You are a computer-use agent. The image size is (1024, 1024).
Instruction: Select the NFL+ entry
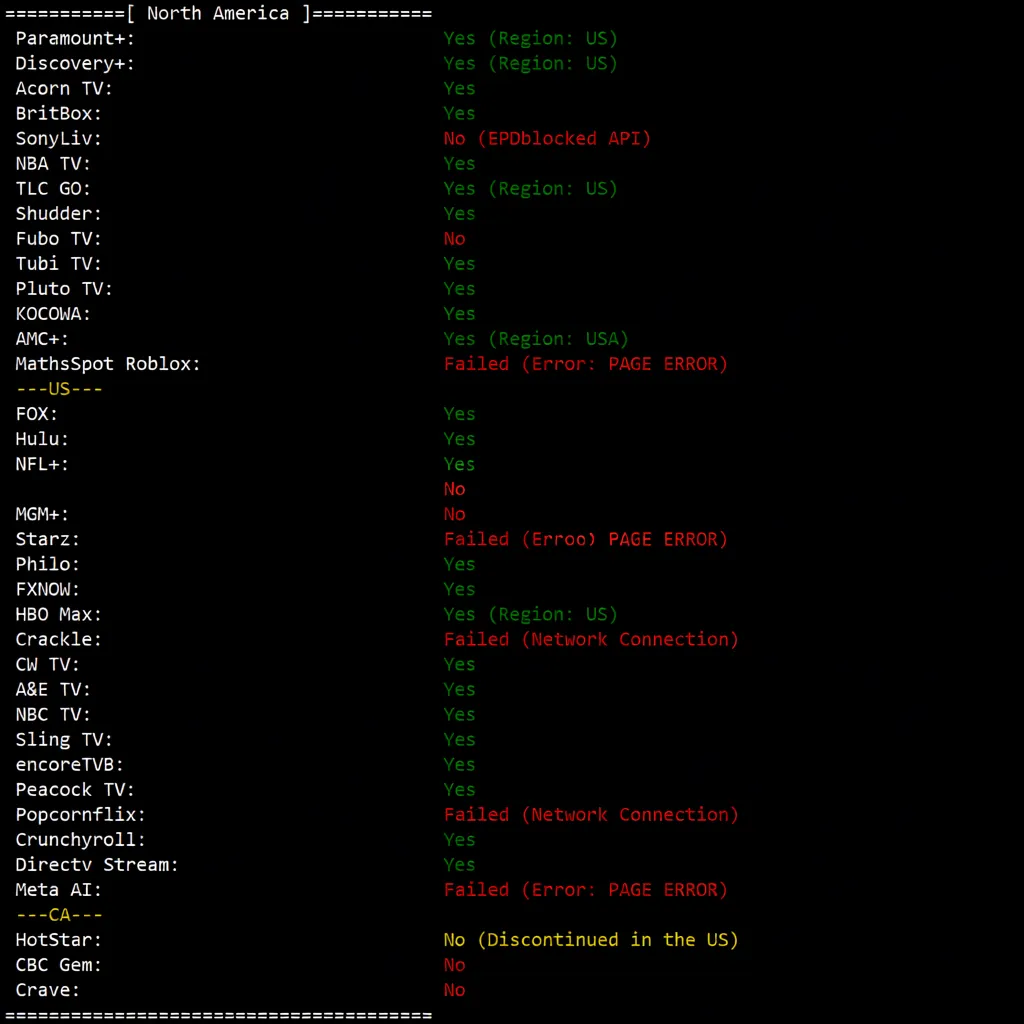pos(41,463)
